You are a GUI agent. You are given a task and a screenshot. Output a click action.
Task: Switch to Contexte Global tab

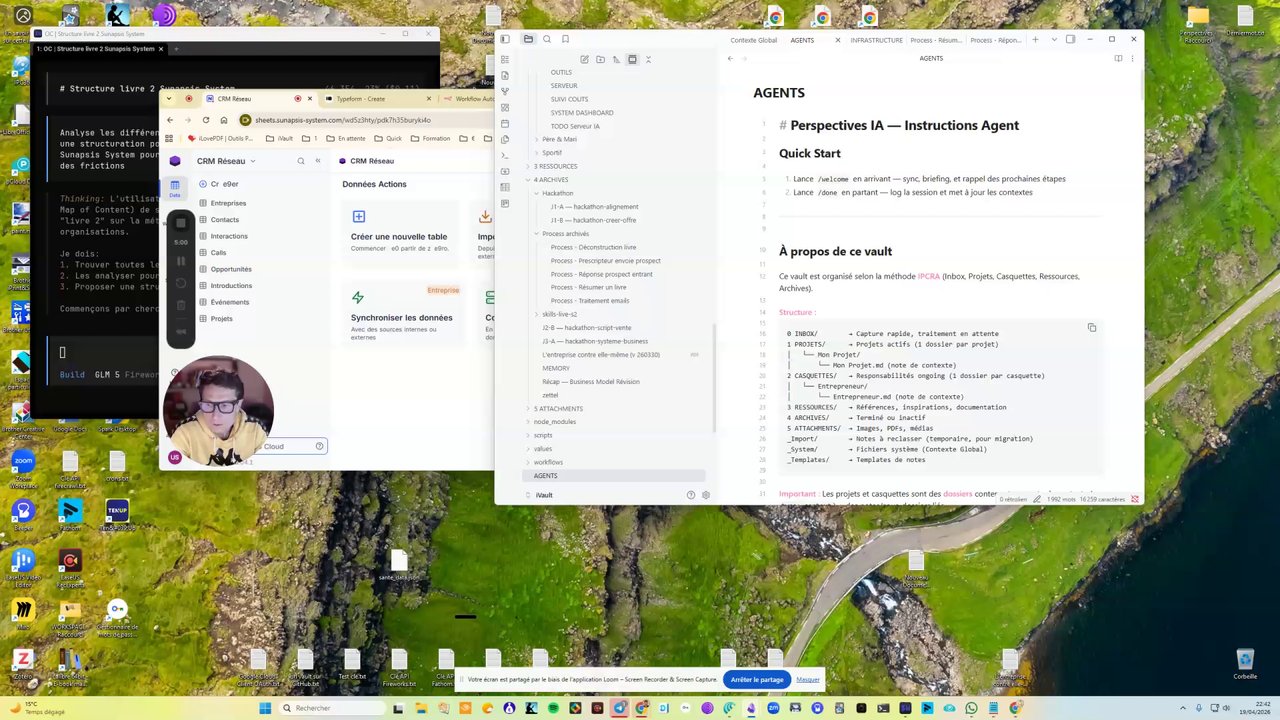753,40
